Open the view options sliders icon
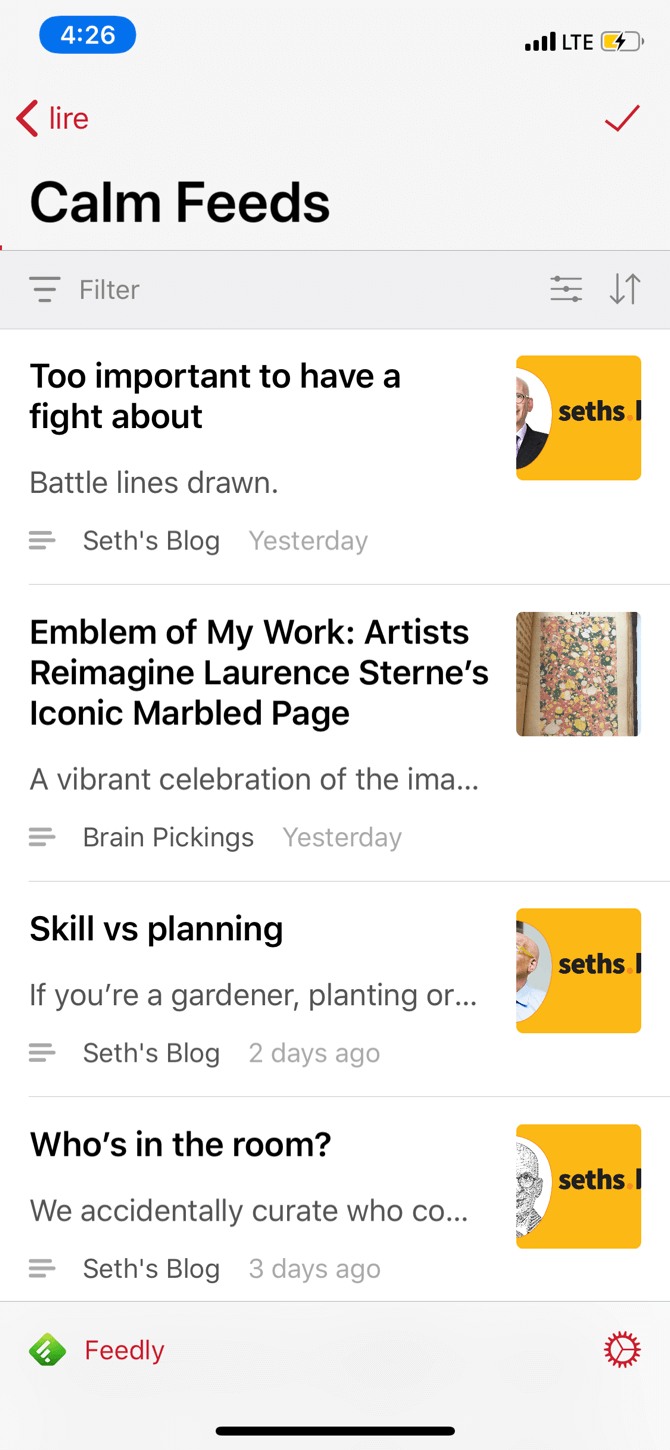 [x=566, y=289]
